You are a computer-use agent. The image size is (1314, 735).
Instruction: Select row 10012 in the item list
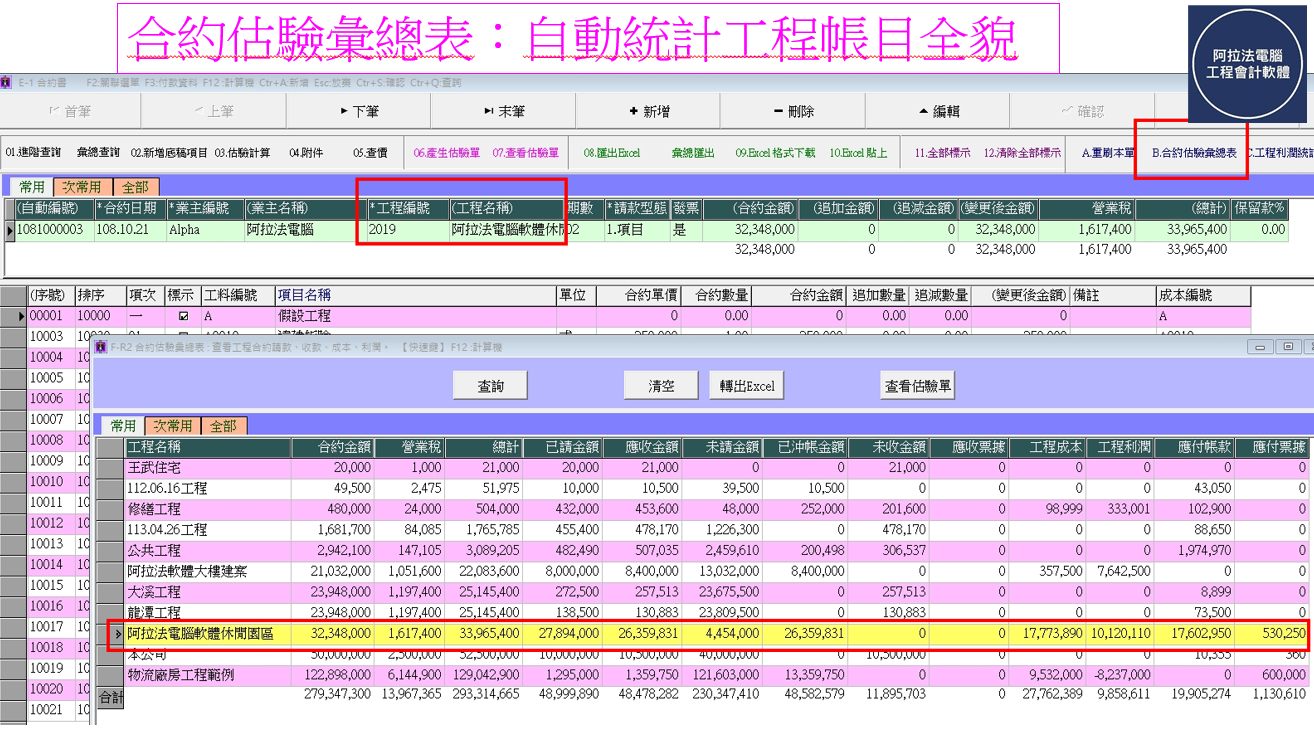tap(46, 523)
